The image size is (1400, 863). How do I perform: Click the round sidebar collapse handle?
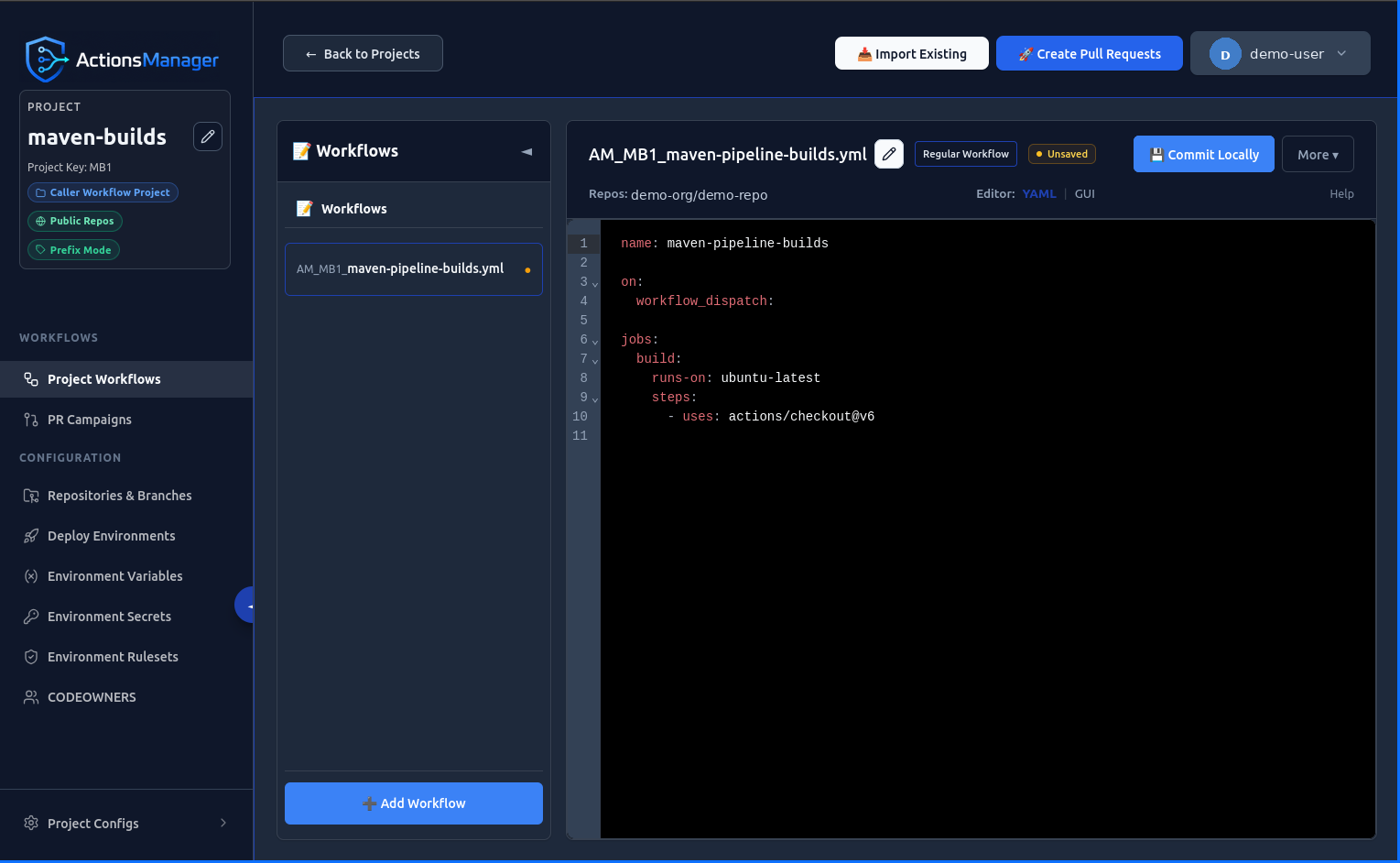click(x=244, y=605)
